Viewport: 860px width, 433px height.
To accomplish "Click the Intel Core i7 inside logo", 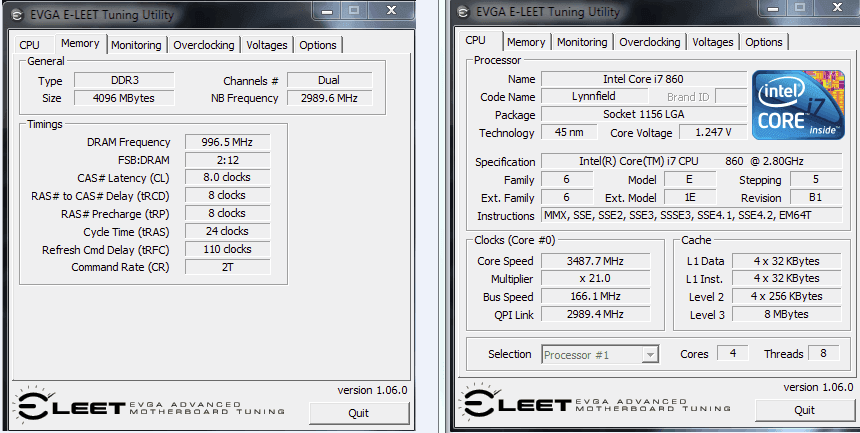I will pyautogui.click(x=798, y=105).
